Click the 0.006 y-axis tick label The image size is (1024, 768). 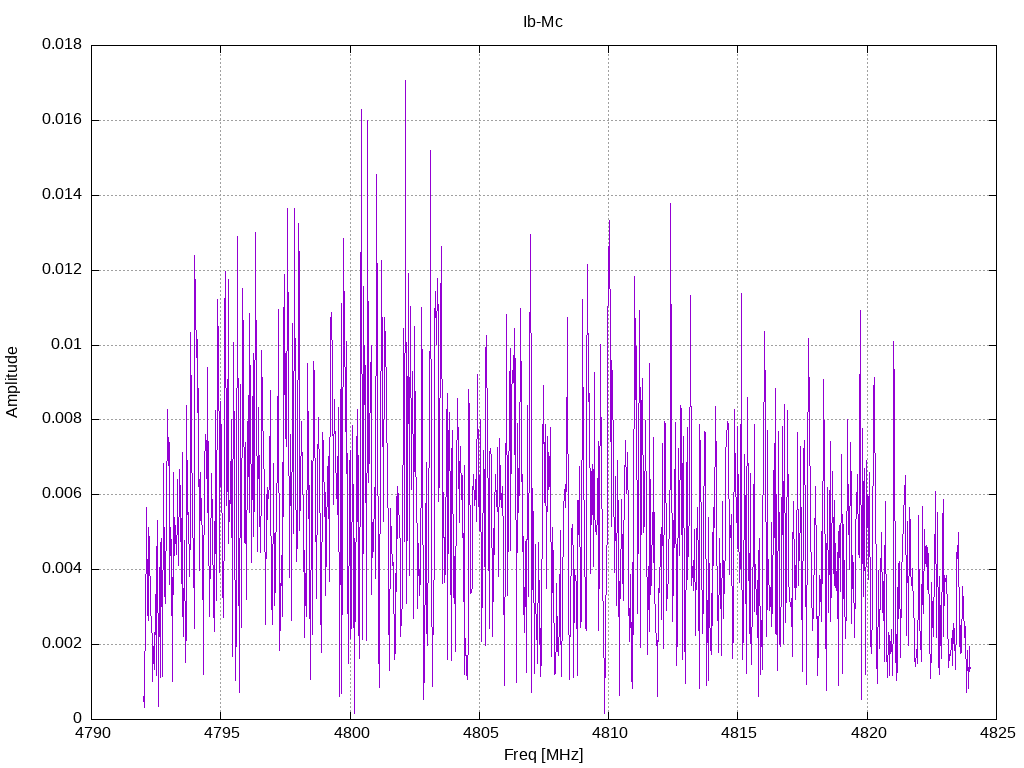click(x=62, y=494)
